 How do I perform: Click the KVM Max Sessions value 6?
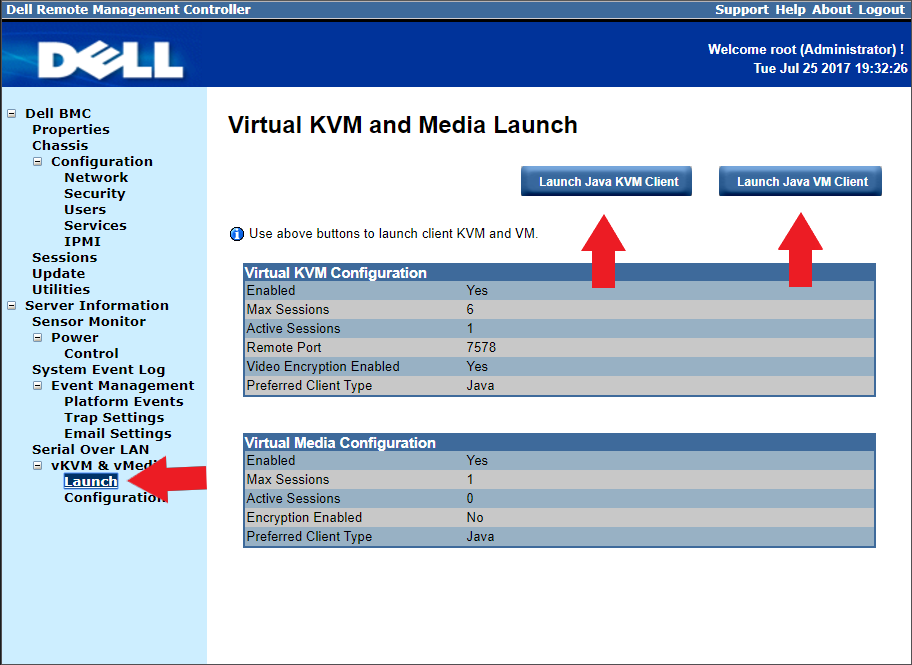click(470, 310)
